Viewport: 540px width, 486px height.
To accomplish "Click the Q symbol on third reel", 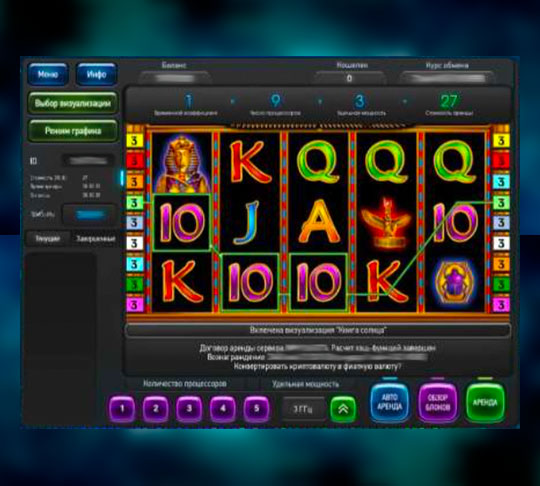I will pos(319,161).
